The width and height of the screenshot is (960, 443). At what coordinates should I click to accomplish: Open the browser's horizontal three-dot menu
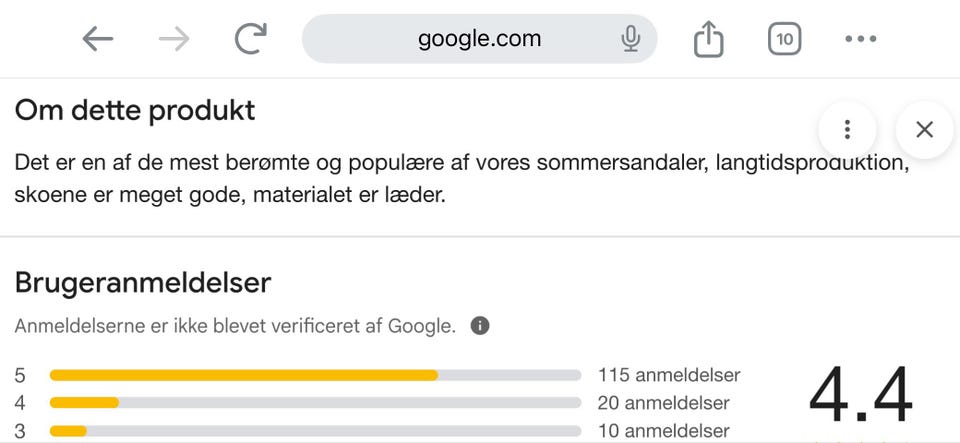click(x=860, y=39)
